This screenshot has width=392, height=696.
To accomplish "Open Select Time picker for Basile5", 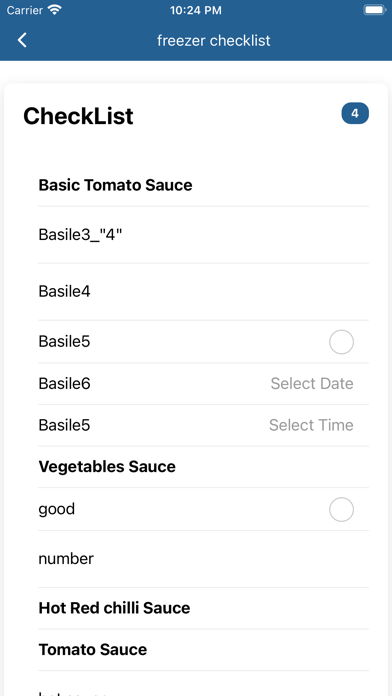I will click(311, 425).
